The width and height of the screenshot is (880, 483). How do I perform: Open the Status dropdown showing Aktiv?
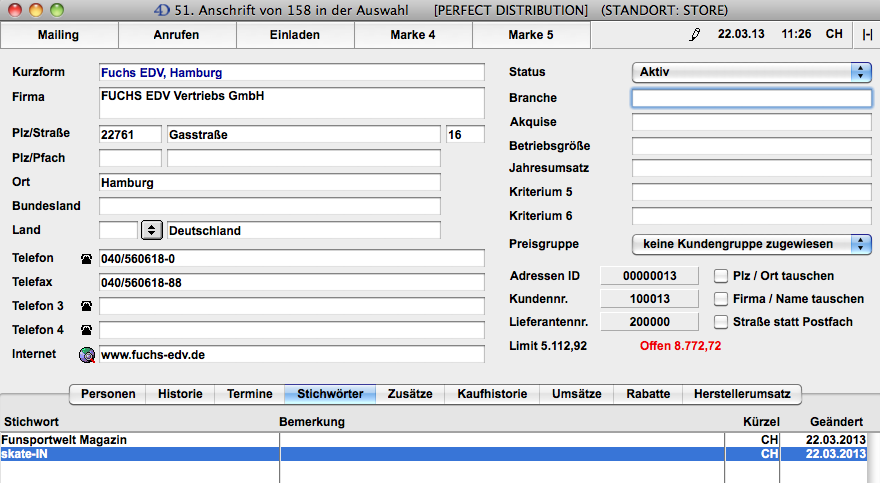point(751,72)
